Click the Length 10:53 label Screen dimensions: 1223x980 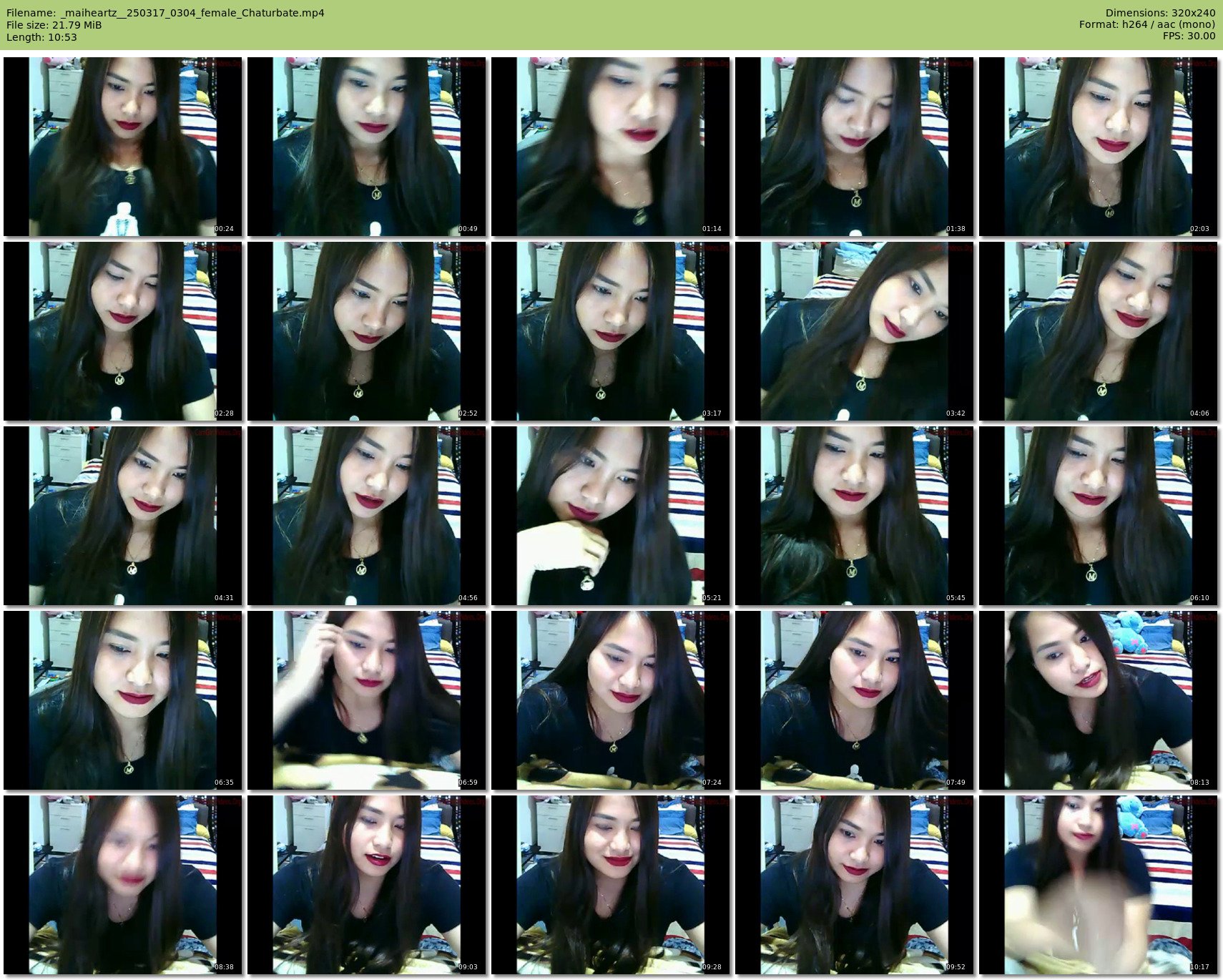click(41, 37)
